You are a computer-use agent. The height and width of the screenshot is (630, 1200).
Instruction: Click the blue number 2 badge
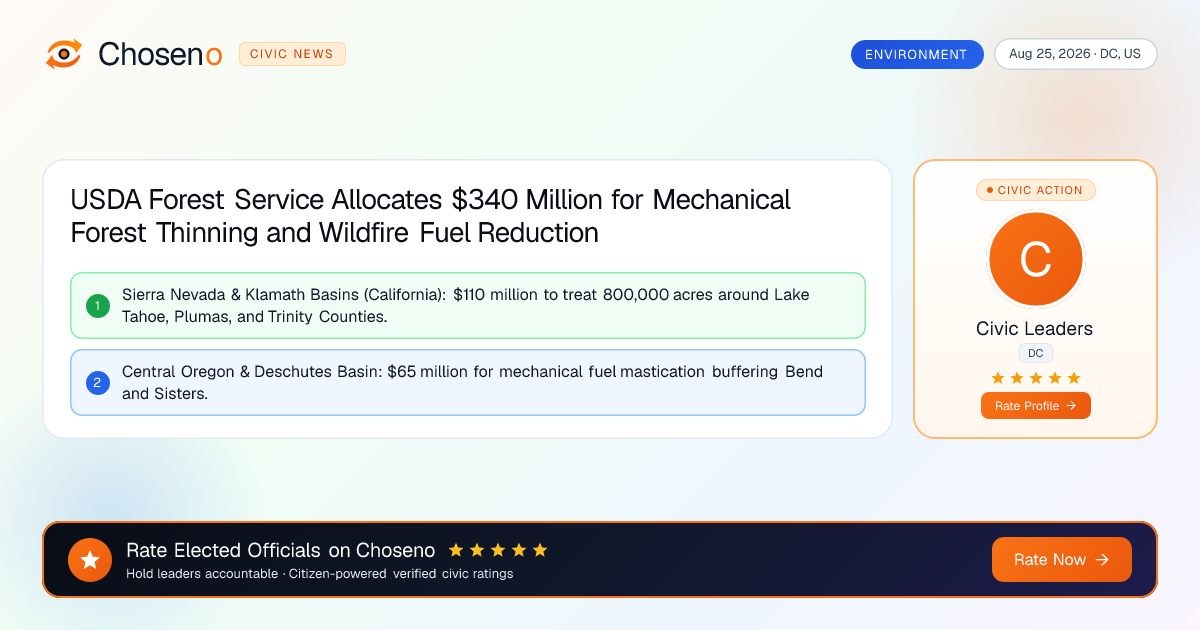click(x=98, y=382)
